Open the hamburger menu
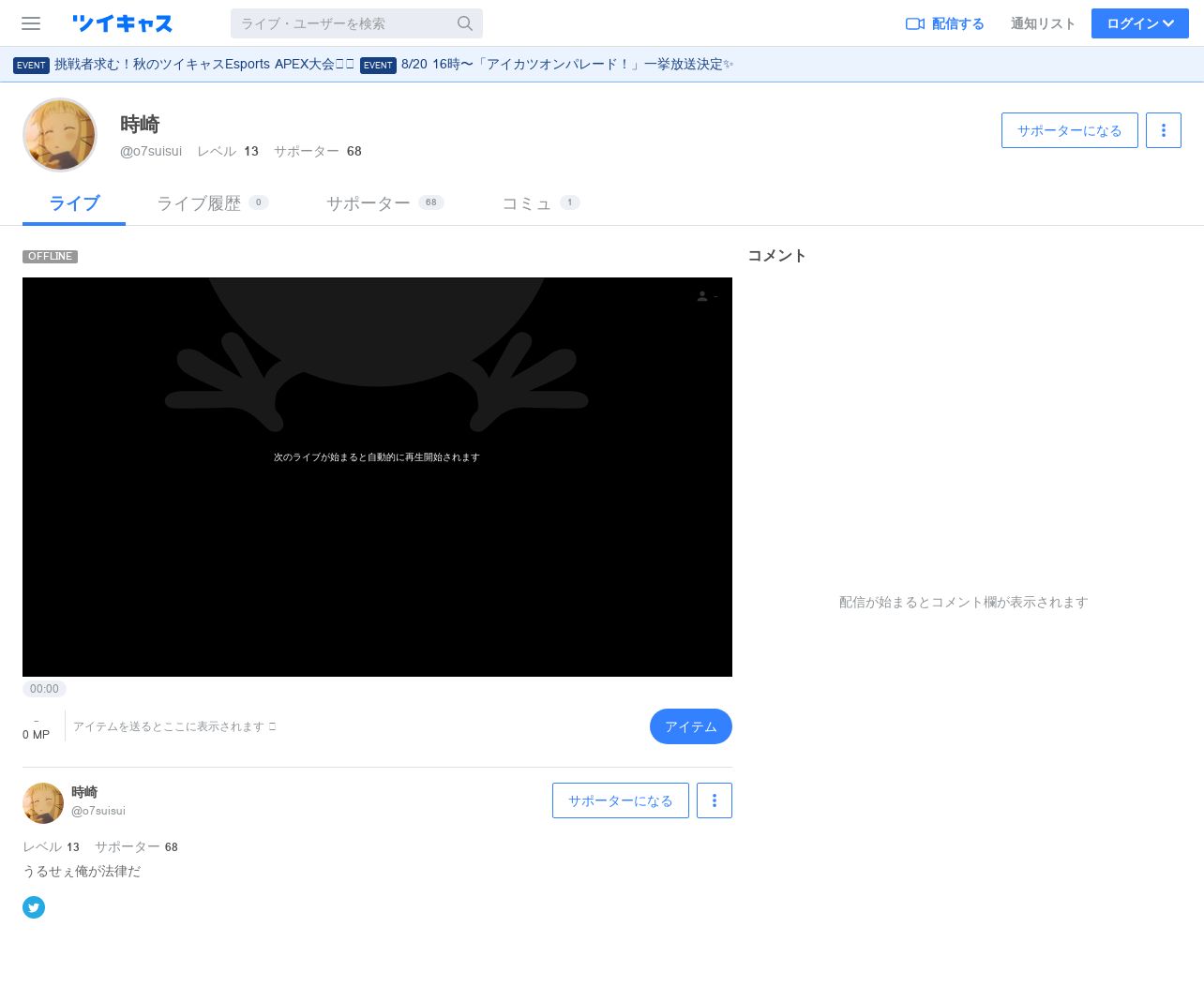This screenshot has width=1204, height=987. point(31,23)
